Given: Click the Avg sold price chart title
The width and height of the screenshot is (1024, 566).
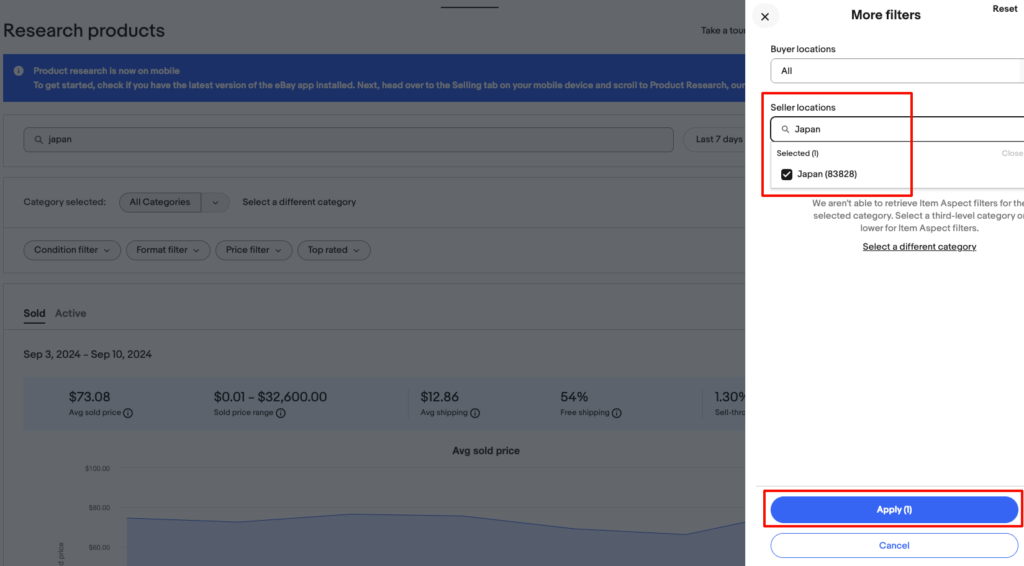Looking at the screenshot, I should [x=486, y=451].
